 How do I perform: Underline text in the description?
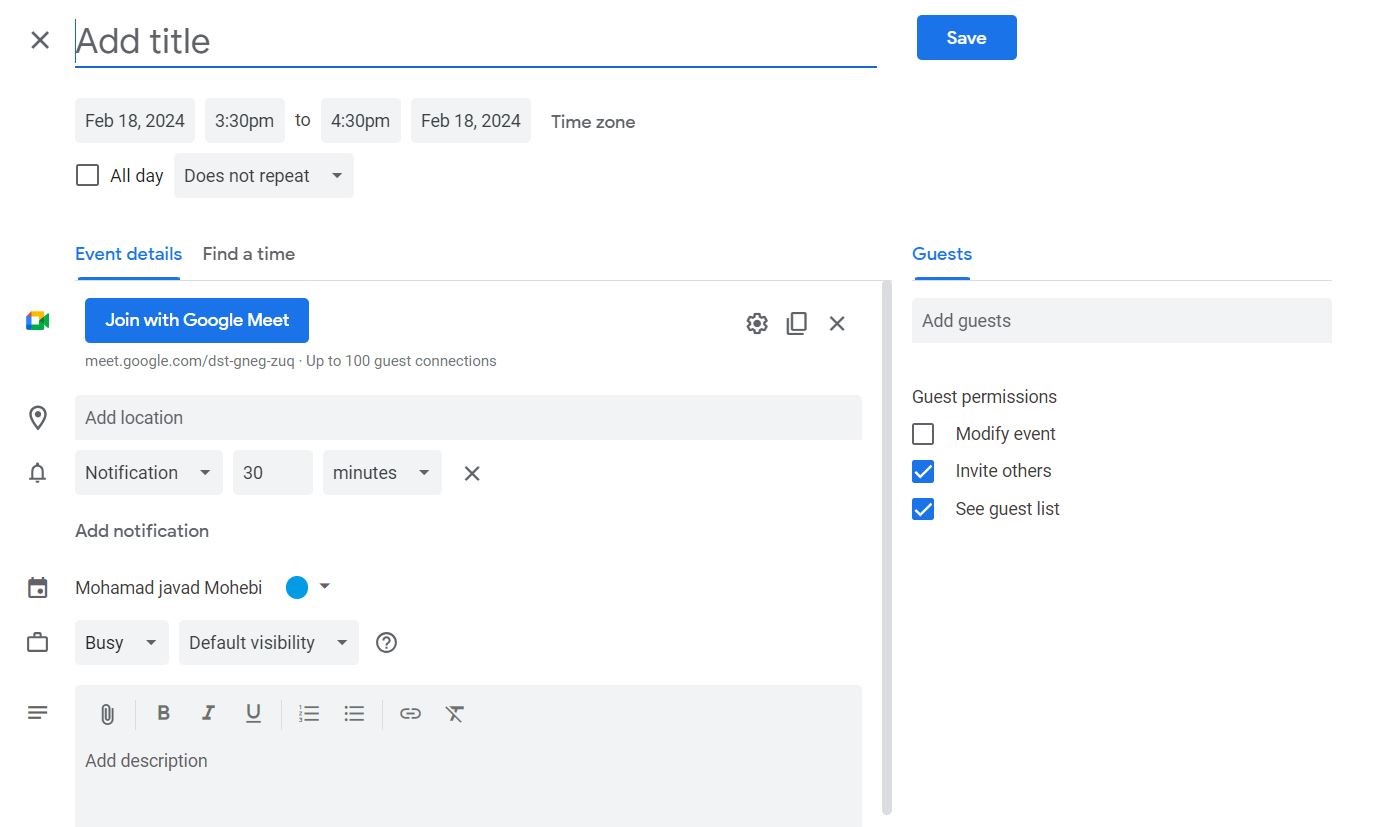pyautogui.click(x=253, y=713)
